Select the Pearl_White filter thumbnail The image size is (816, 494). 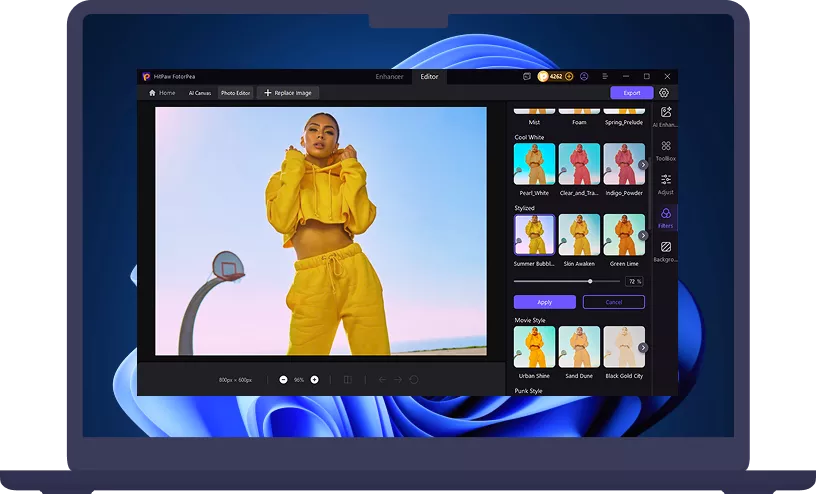pos(534,164)
